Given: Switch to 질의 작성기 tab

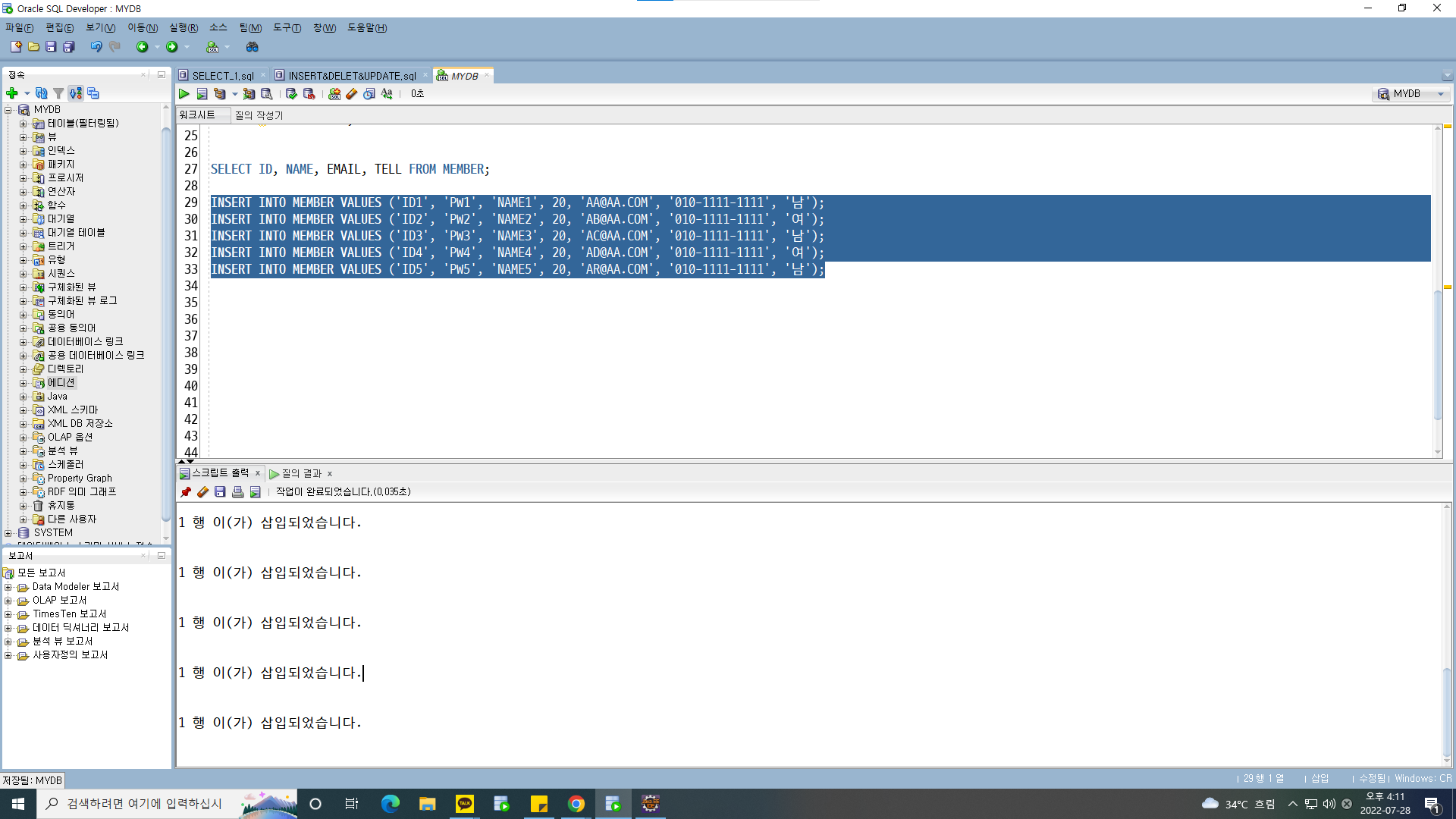Looking at the screenshot, I should coord(259,115).
